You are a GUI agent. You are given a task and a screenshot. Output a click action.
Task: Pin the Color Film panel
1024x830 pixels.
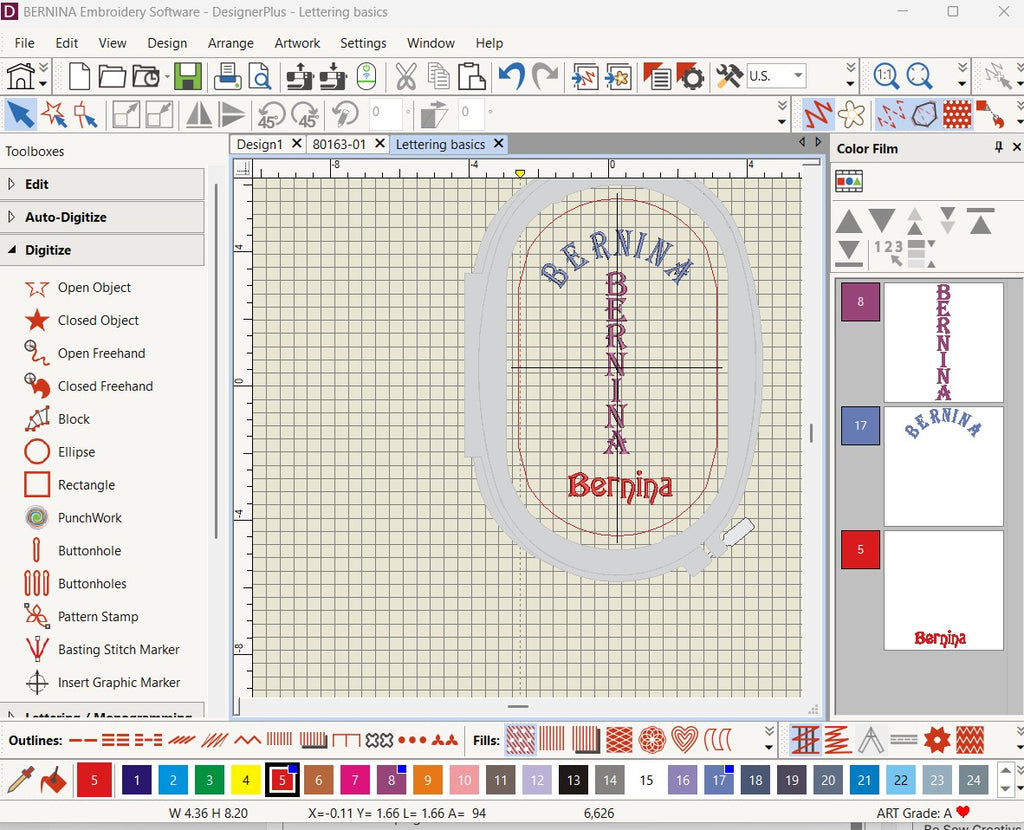(998, 148)
